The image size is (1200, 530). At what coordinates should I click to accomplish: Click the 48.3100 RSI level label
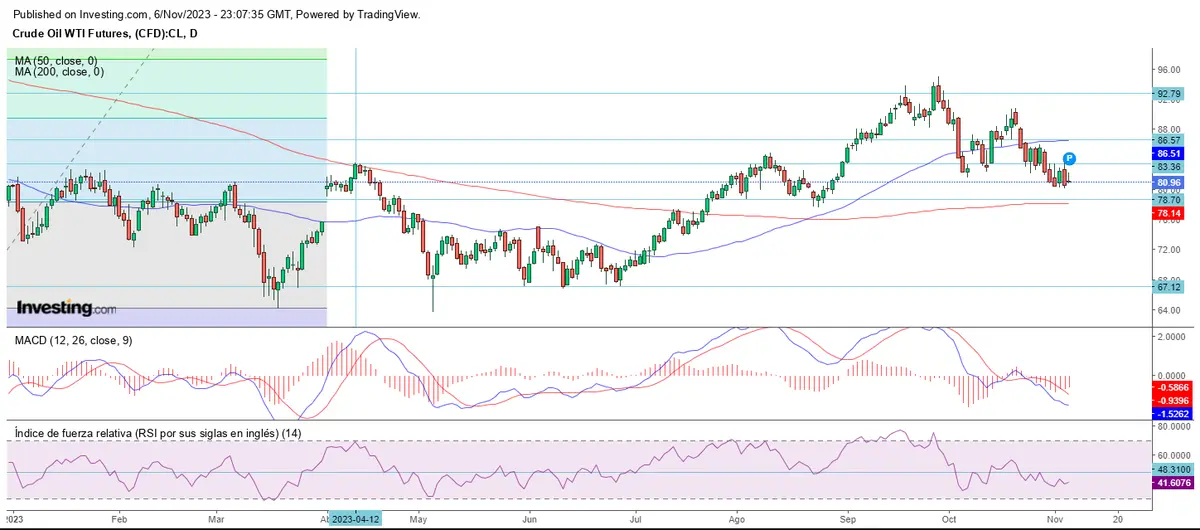(x=1169, y=468)
